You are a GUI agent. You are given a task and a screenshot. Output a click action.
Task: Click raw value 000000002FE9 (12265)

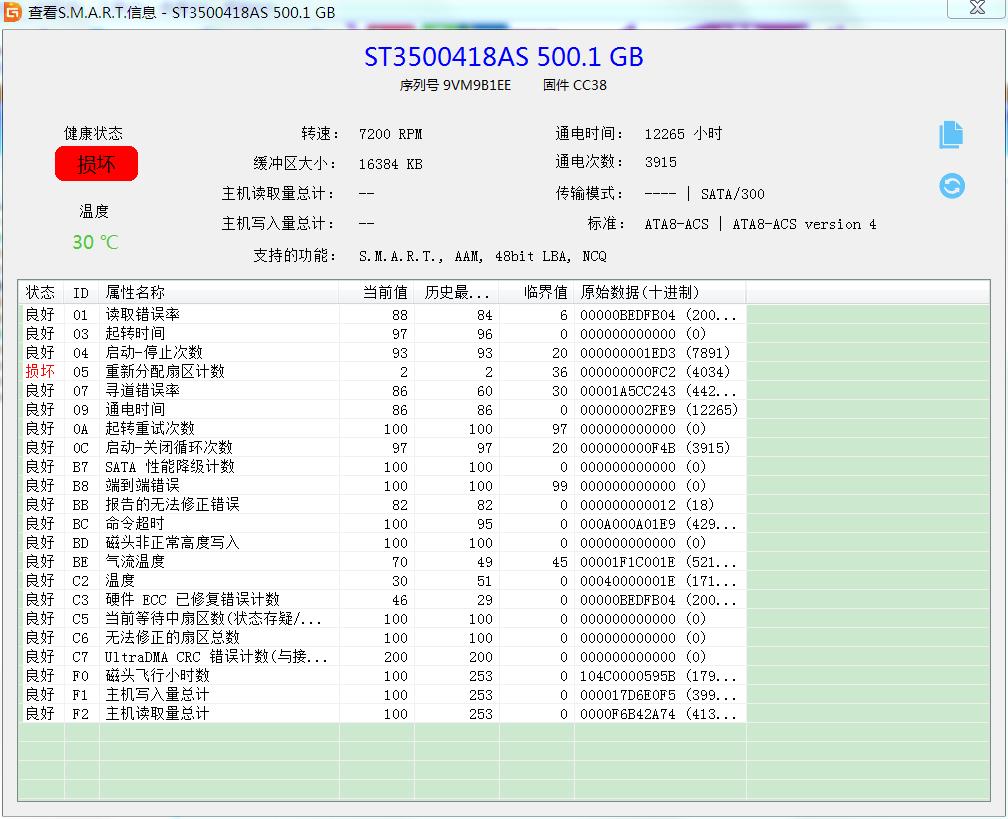pyautogui.click(x=659, y=410)
